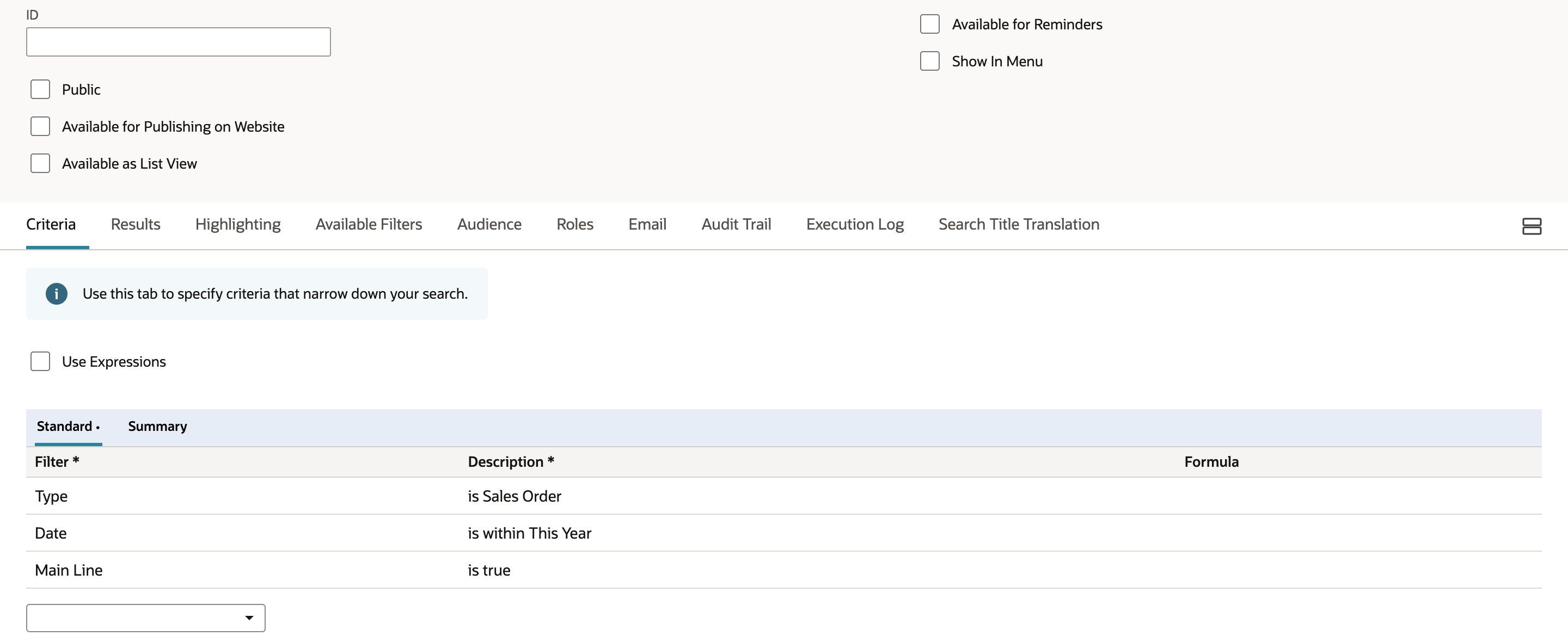Check Available for Publishing on Website
Viewport: 1568px width, 642px height.
click(x=40, y=127)
